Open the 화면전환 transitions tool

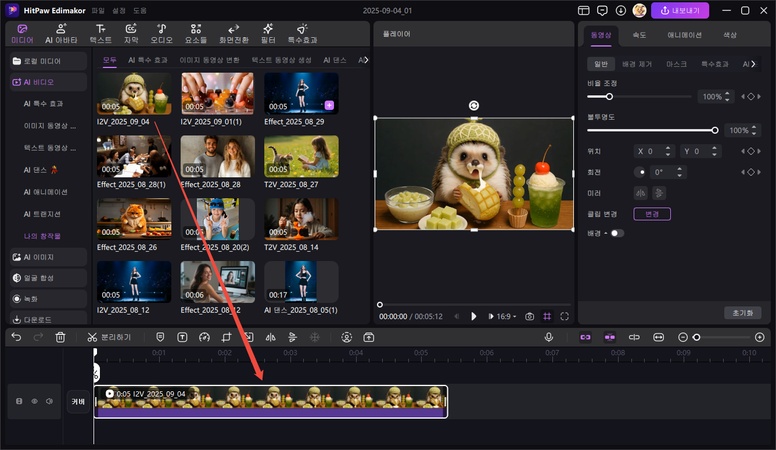tap(234, 34)
